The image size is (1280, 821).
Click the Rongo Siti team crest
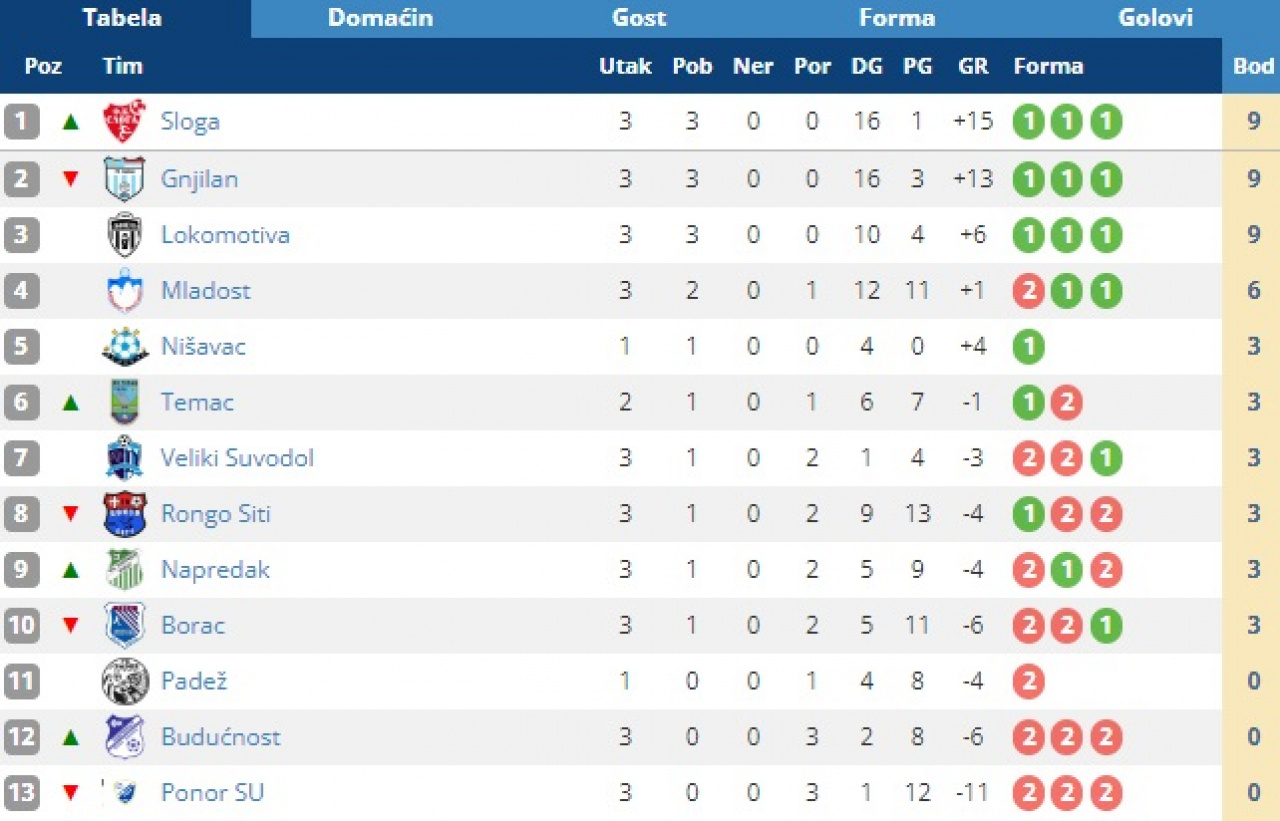[x=125, y=514]
